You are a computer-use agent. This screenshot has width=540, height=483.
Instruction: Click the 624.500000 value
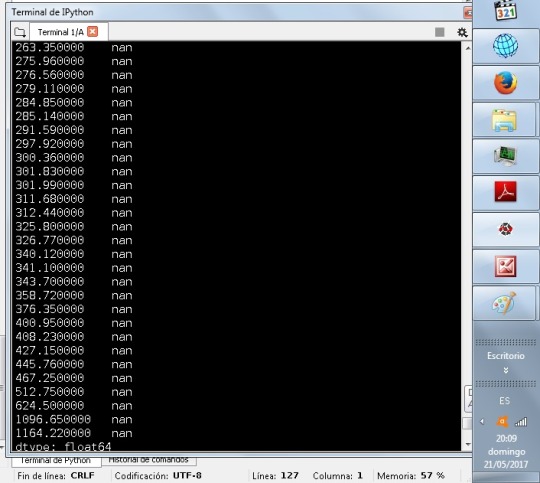click(x=50, y=405)
